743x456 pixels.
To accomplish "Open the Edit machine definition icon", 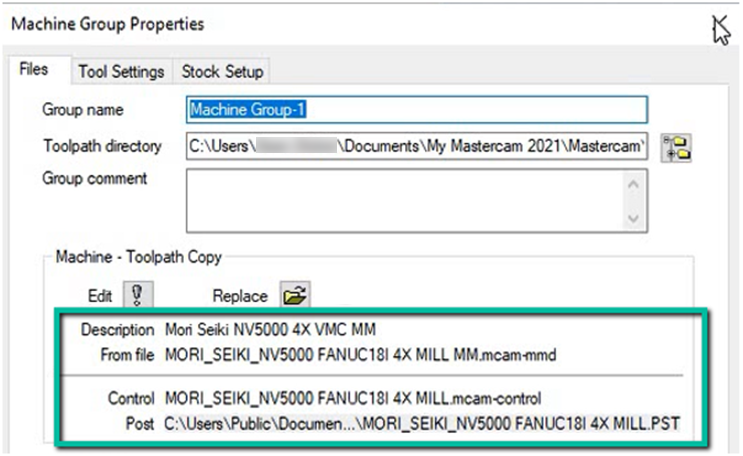I will click(138, 295).
